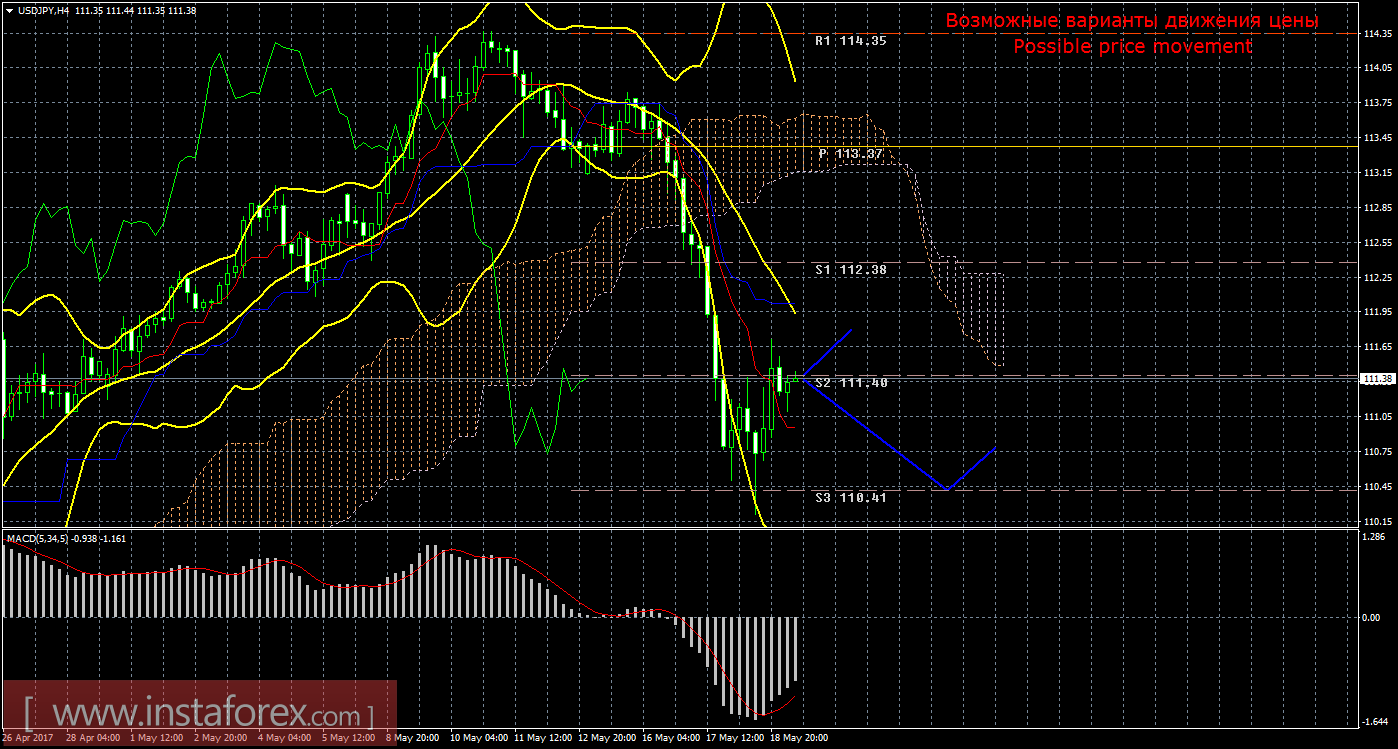
Task: Click the 1.286 value on MACD scale
Action: 1375,537
